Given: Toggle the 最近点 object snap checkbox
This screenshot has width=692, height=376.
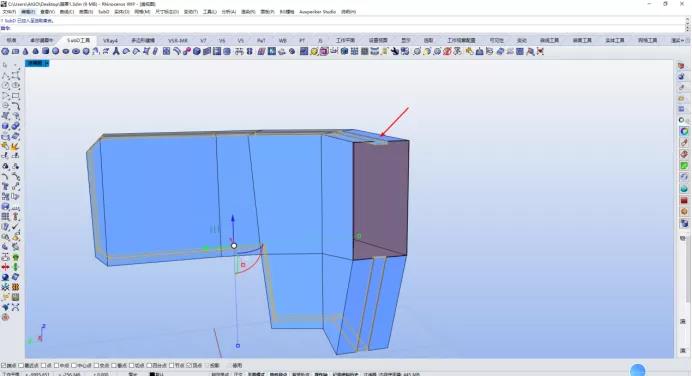Looking at the screenshot, I should point(30,365).
